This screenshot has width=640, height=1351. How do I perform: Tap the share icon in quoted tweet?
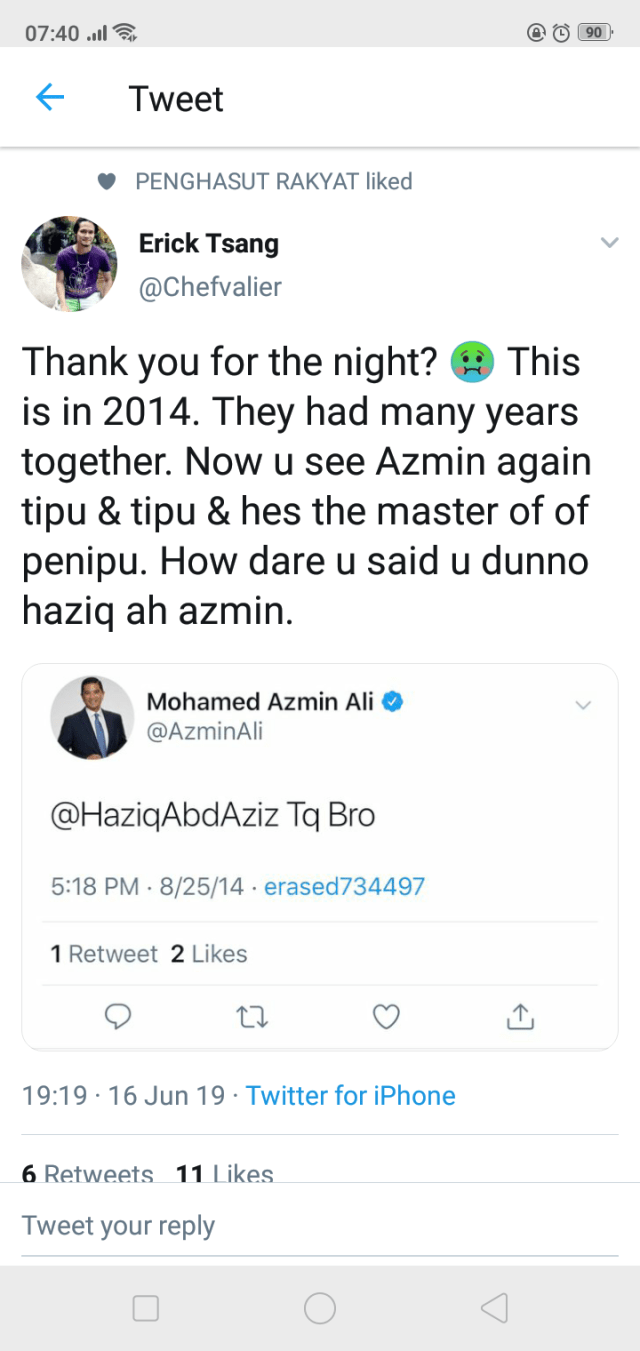(x=520, y=1017)
